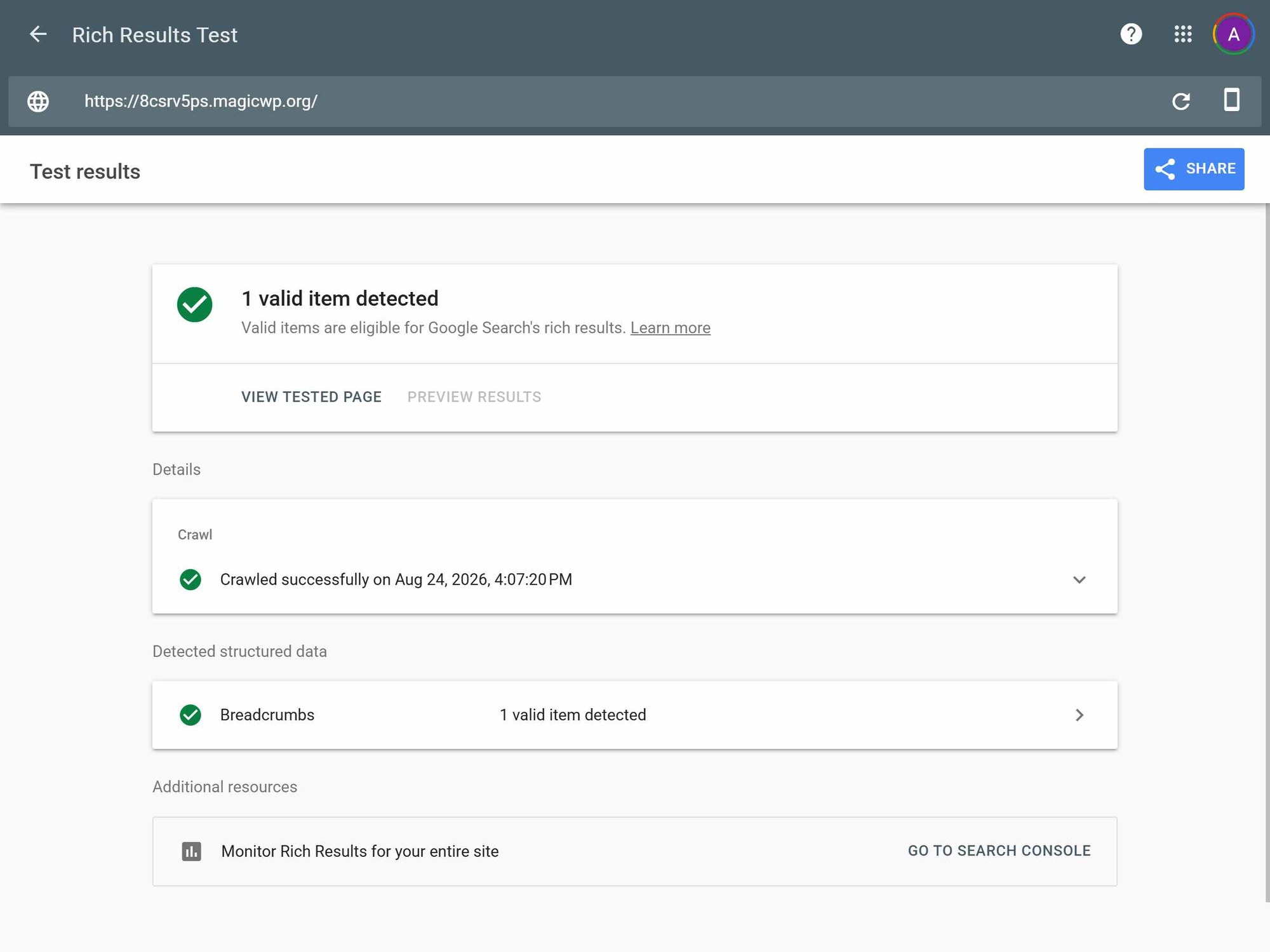Go back with the left arrow icon
The width and height of the screenshot is (1270, 952).
tap(38, 34)
